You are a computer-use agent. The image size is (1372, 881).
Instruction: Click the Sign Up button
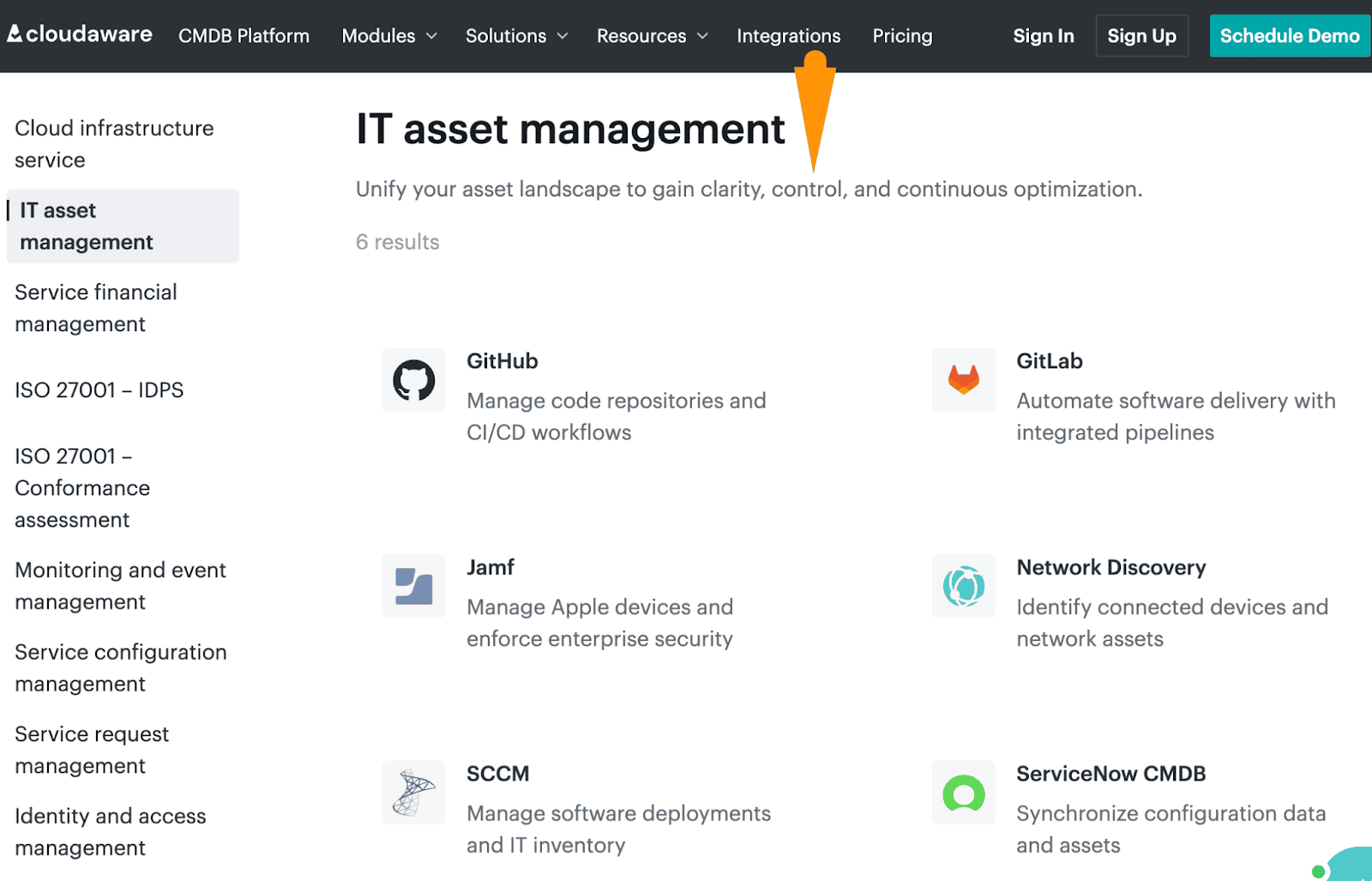1141,35
